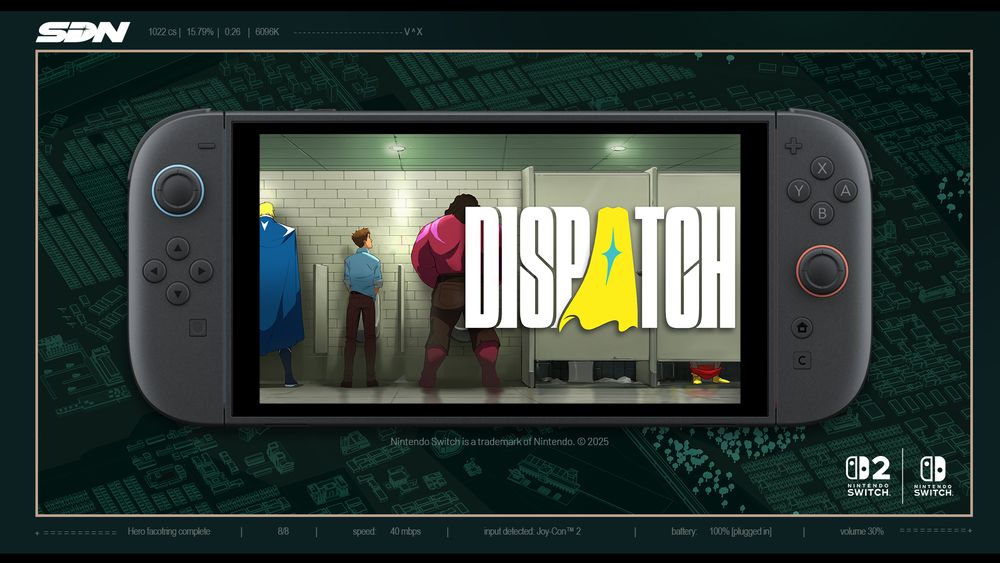Click the red-ringed right analog stick
Viewport: 1000px width, 563px height.
pyautogui.click(x=821, y=271)
